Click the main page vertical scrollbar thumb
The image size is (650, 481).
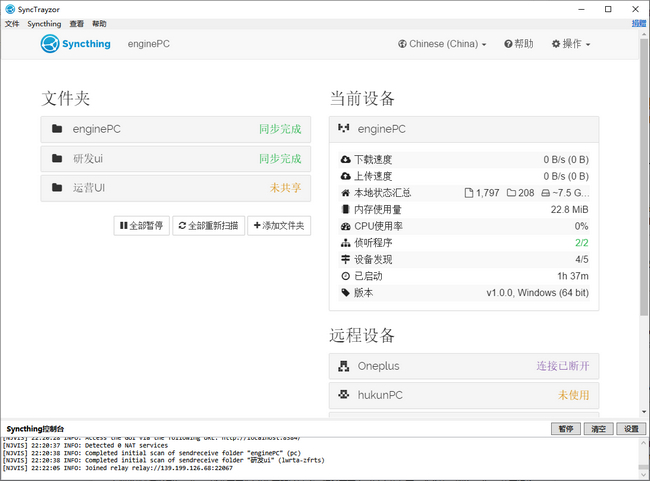click(643, 177)
